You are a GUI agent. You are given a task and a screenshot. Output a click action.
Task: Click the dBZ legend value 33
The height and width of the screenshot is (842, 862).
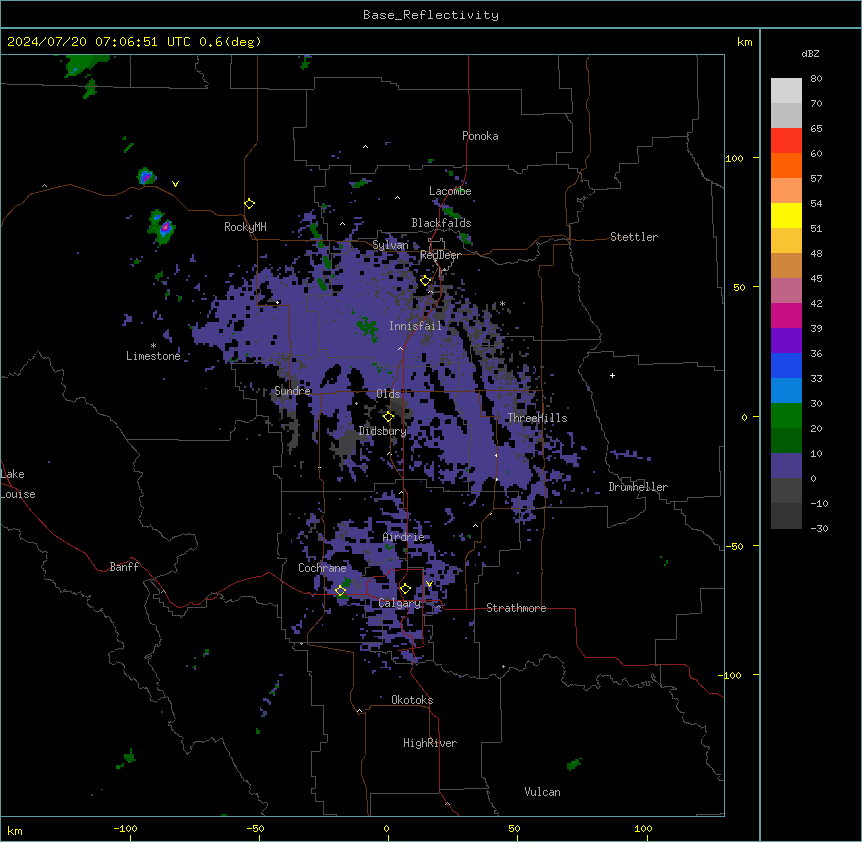(x=816, y=378)
